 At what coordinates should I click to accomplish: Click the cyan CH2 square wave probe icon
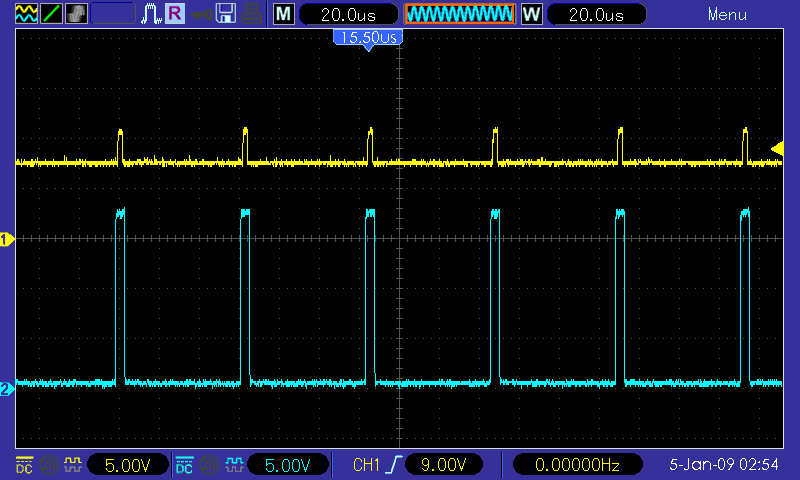[x=234, y=465]
